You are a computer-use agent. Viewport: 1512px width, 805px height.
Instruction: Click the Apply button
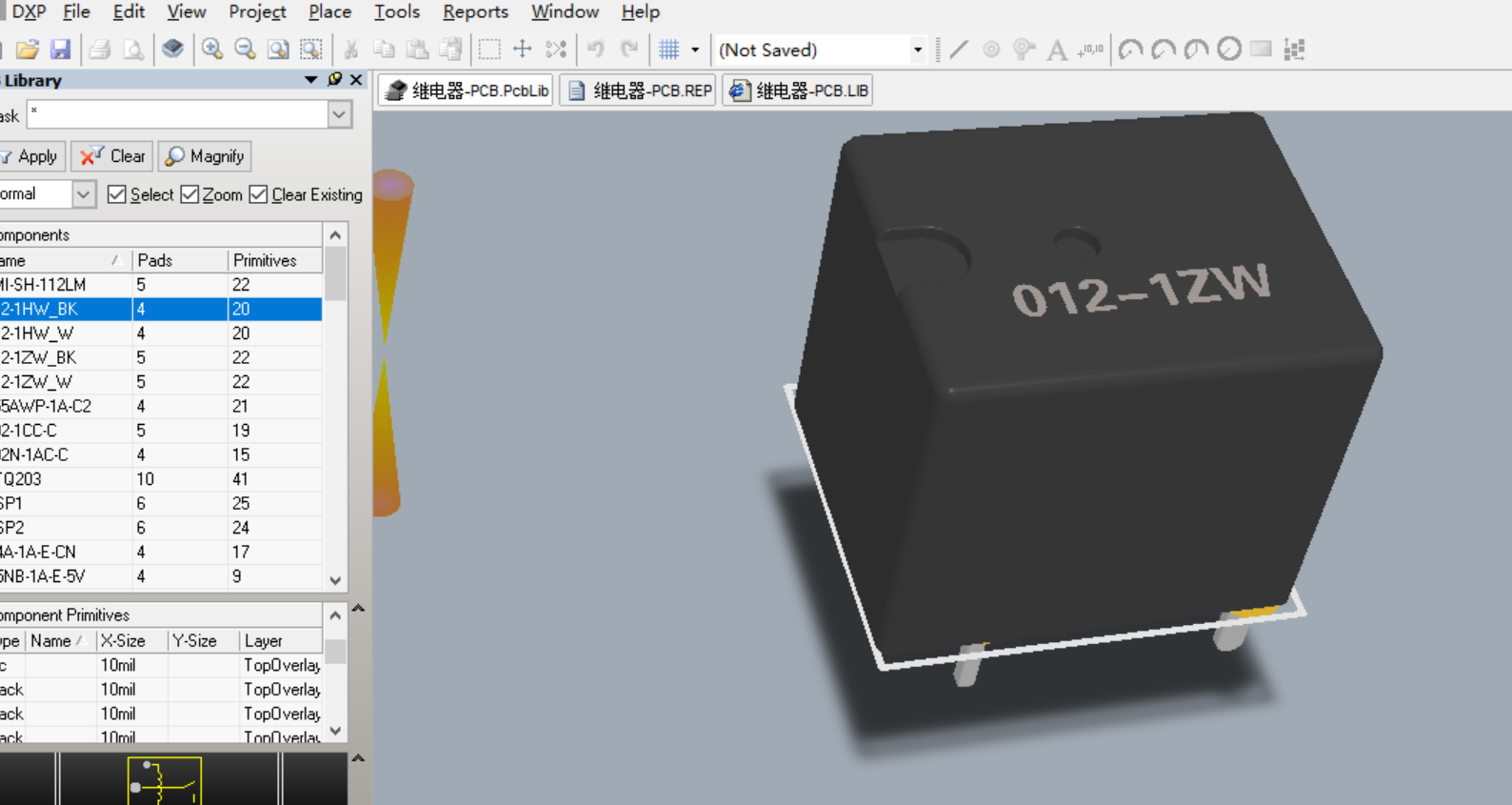point(30,156)
